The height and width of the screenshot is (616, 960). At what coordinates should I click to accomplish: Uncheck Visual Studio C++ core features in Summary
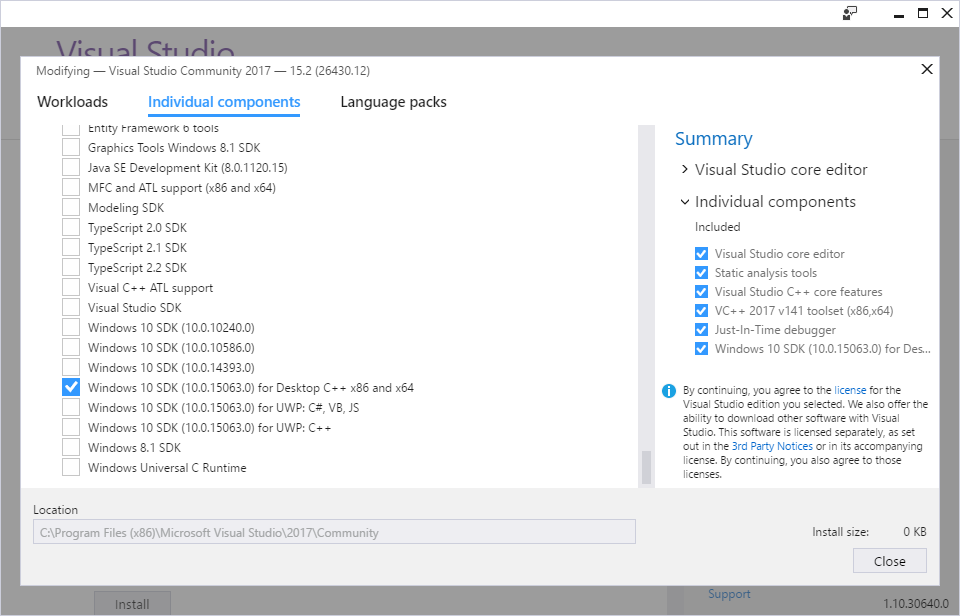click(702, 291)
